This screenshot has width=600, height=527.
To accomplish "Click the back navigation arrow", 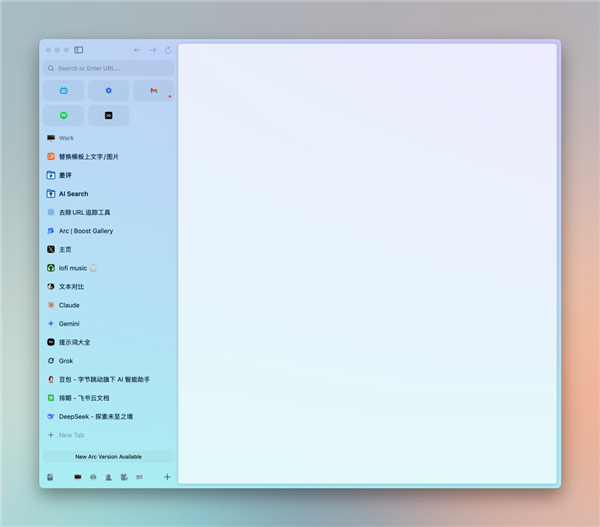I will point(137,50).
